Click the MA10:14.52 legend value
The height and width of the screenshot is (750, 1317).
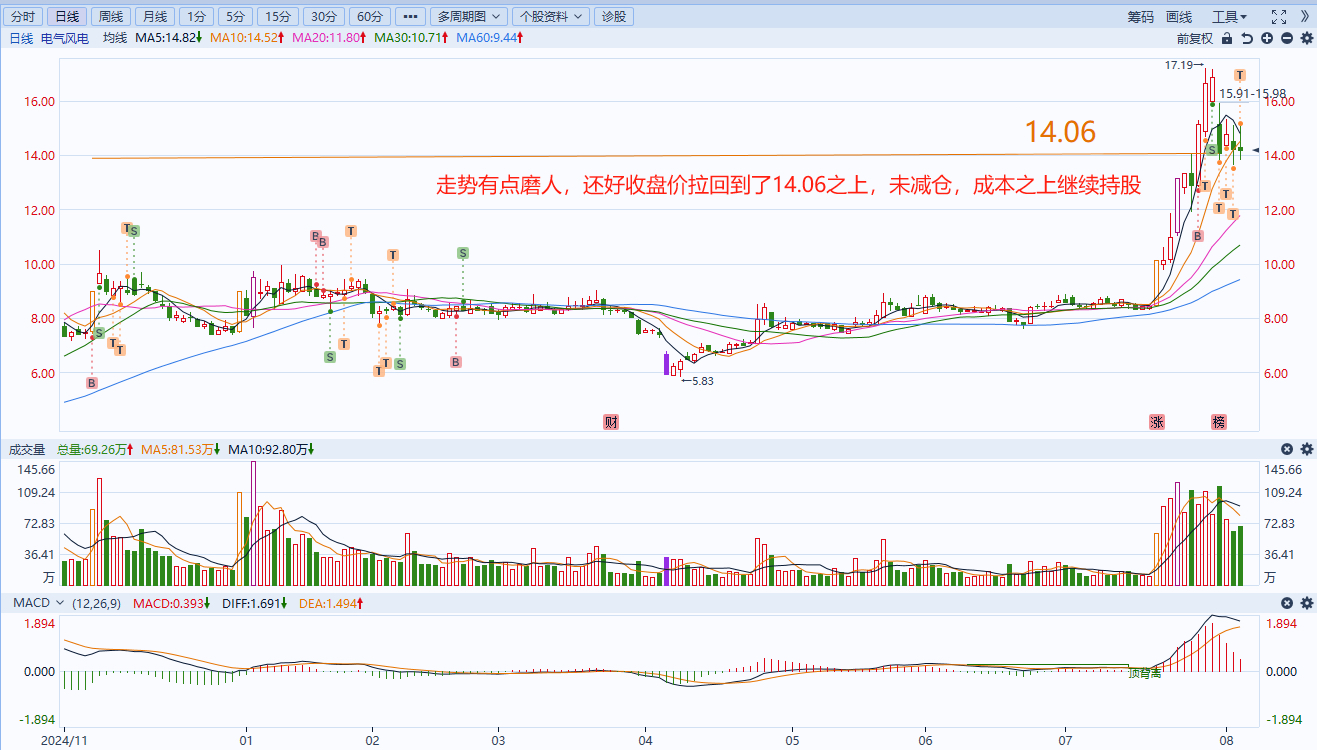[248, 38]
